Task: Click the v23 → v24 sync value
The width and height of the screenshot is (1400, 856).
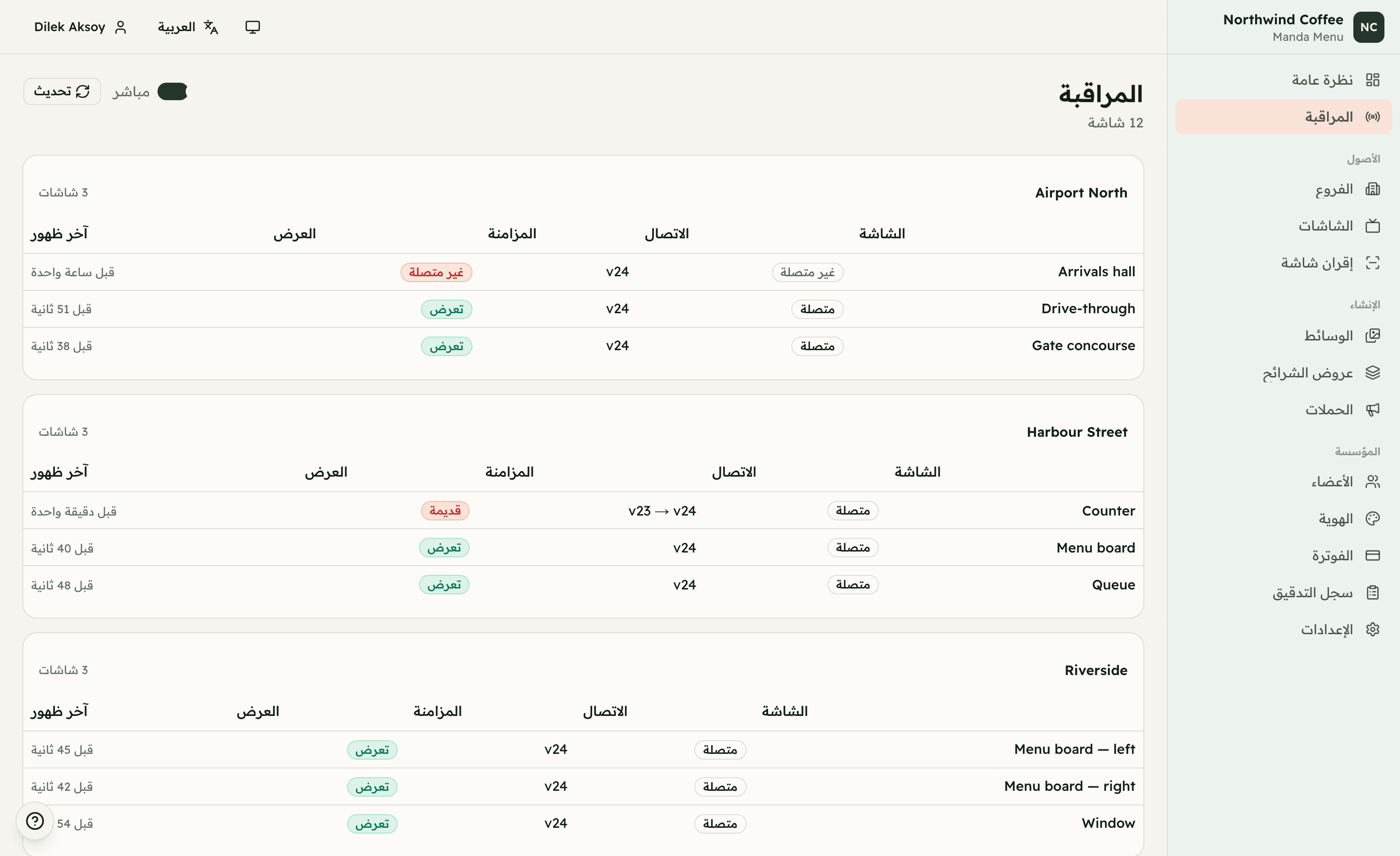Action: point(662,511)
